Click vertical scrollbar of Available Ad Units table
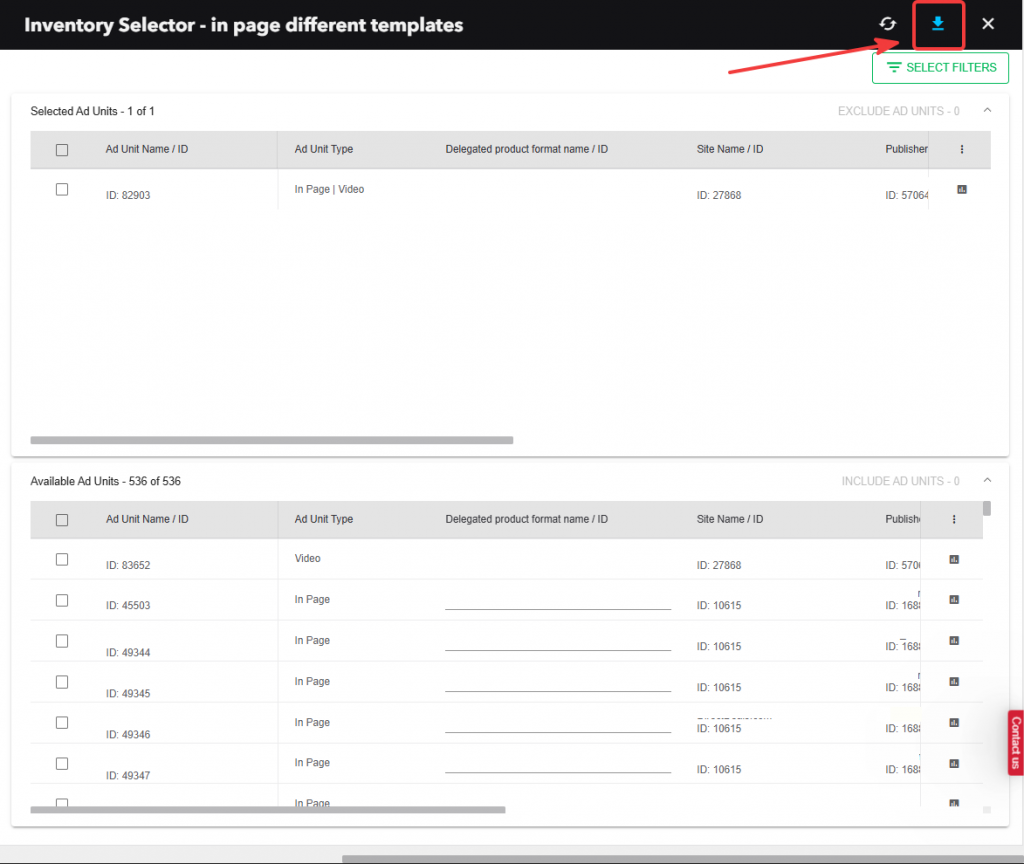 coord(987,508)
